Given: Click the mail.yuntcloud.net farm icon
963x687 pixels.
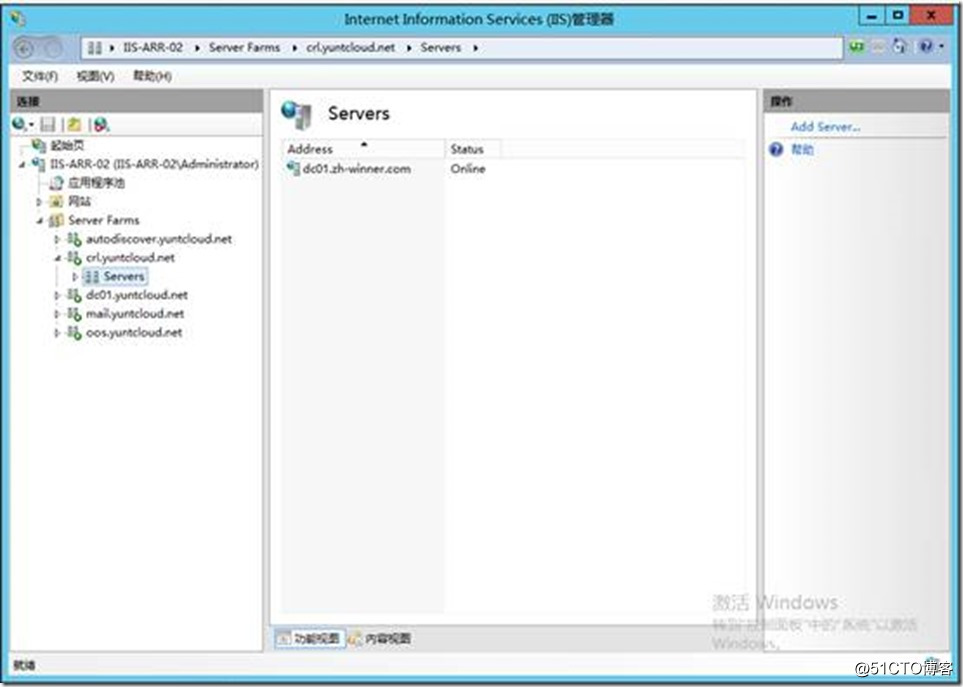Looking at the screenshot, I should tap(74, 314).
